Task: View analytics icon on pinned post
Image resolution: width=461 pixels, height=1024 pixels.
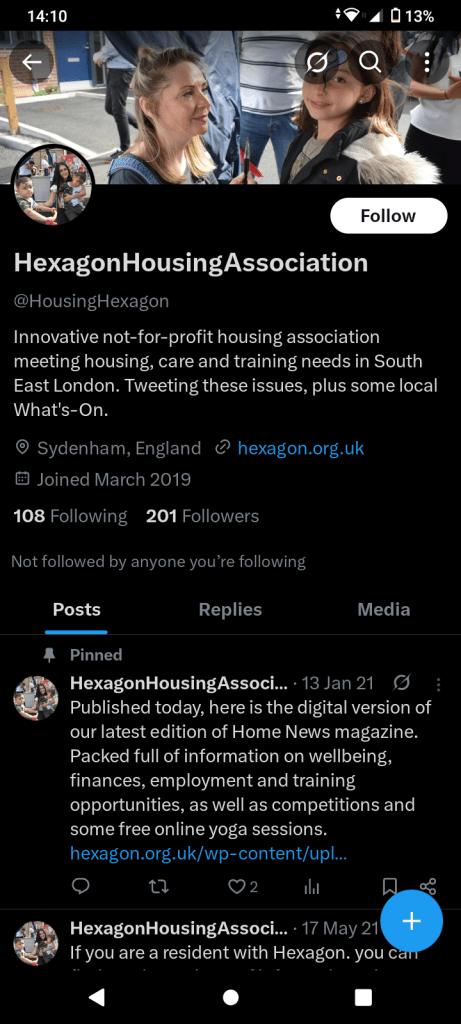Action: pyautogui.click(x=312, y=886)
